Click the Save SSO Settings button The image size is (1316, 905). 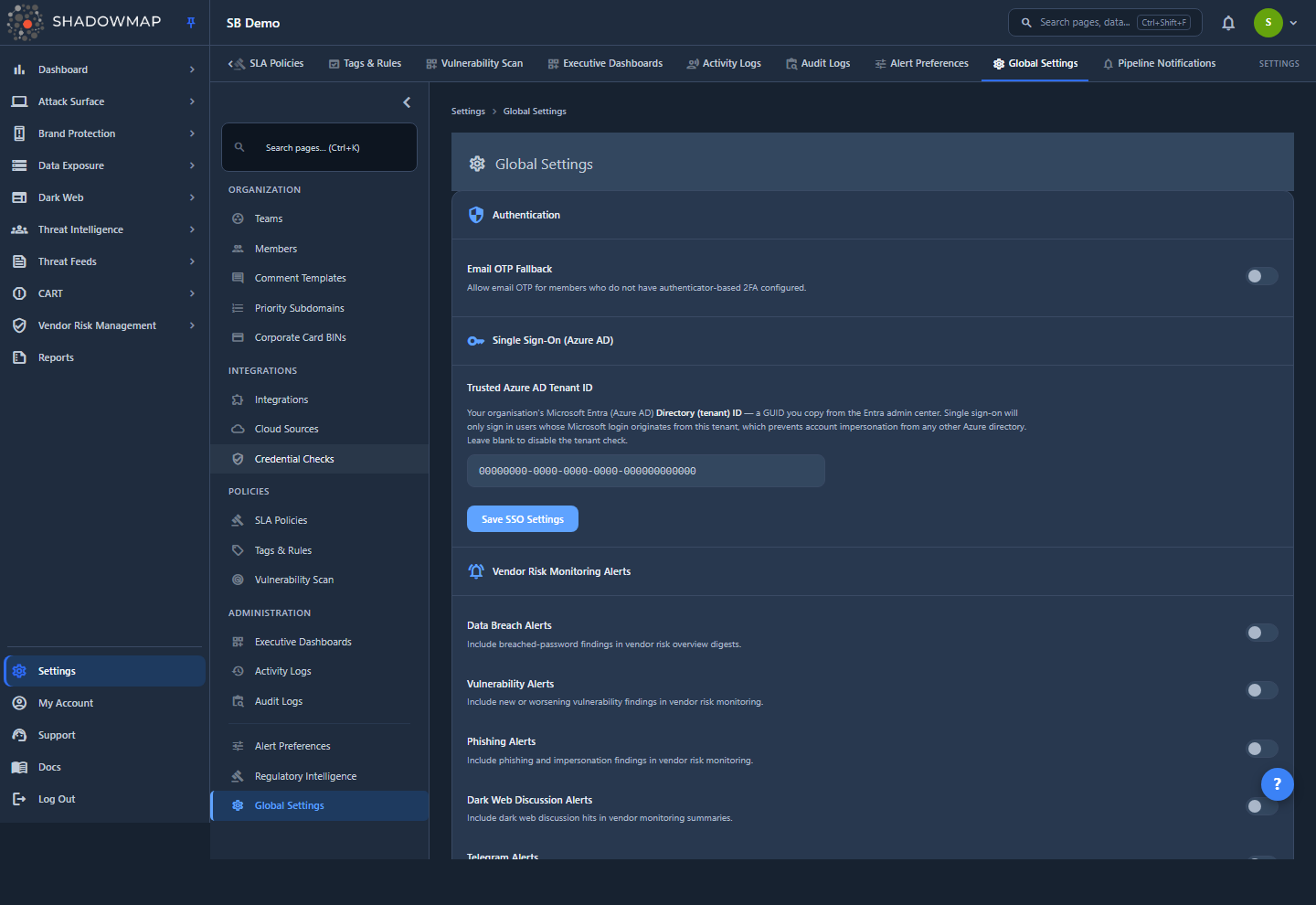coord(523,519)
